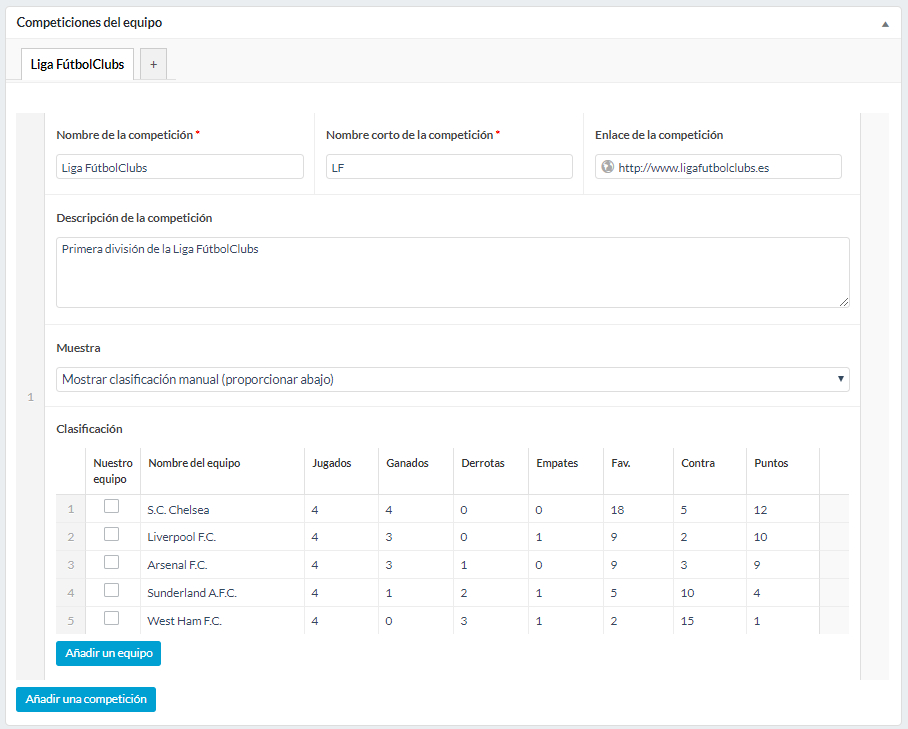Check Nuestro equipo for S.C. Chelsea
908x729 pixels.
click(111, 507)
